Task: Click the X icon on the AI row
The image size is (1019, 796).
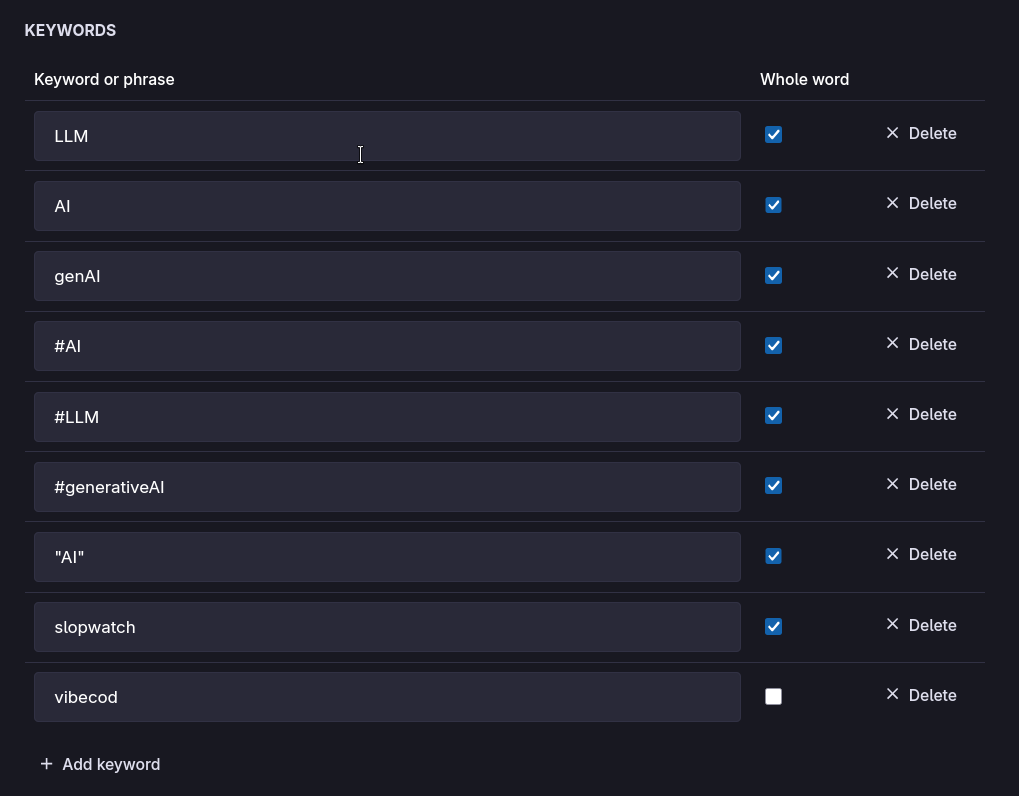Action: 892,203
